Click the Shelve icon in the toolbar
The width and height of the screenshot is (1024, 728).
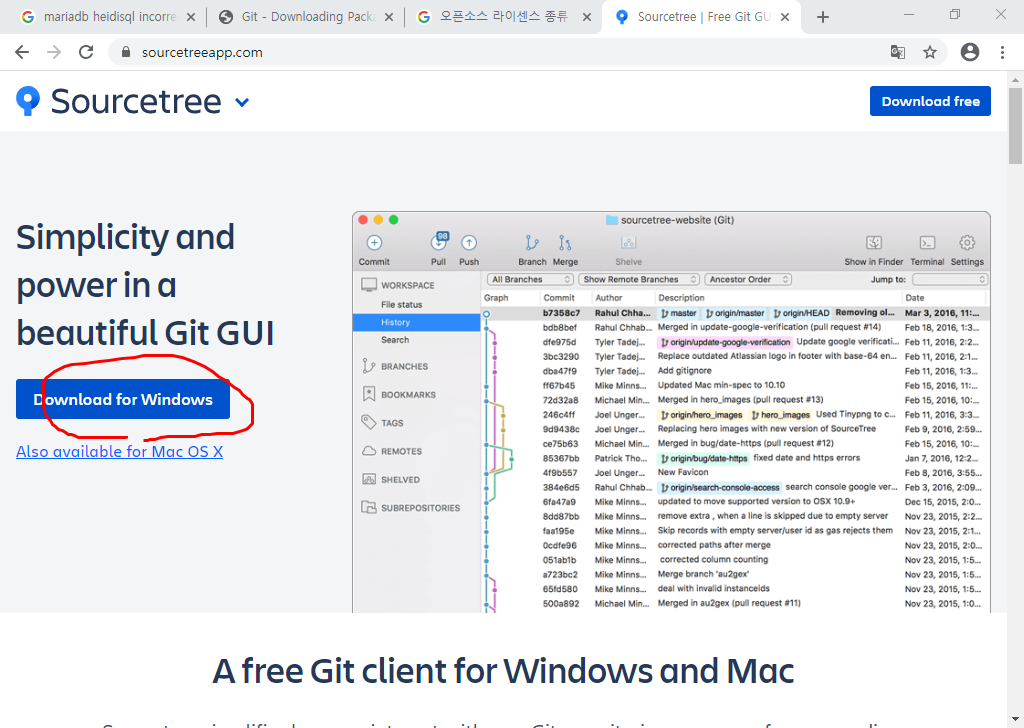click(x=628, y=243)
